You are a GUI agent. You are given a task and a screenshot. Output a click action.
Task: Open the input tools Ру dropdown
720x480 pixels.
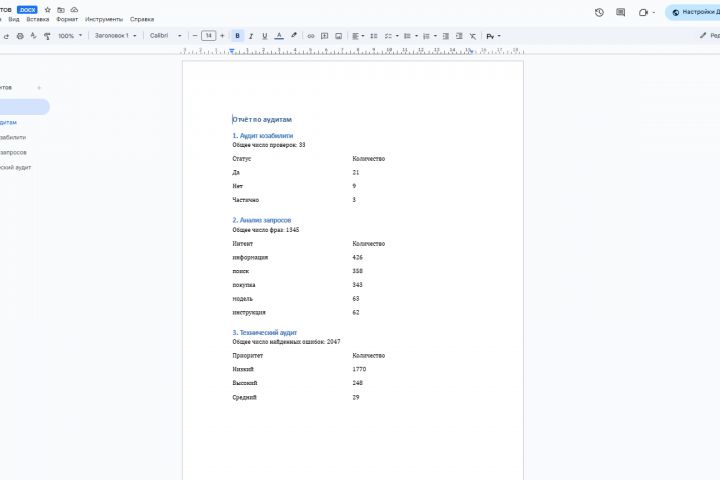click(x=493, y=36)
